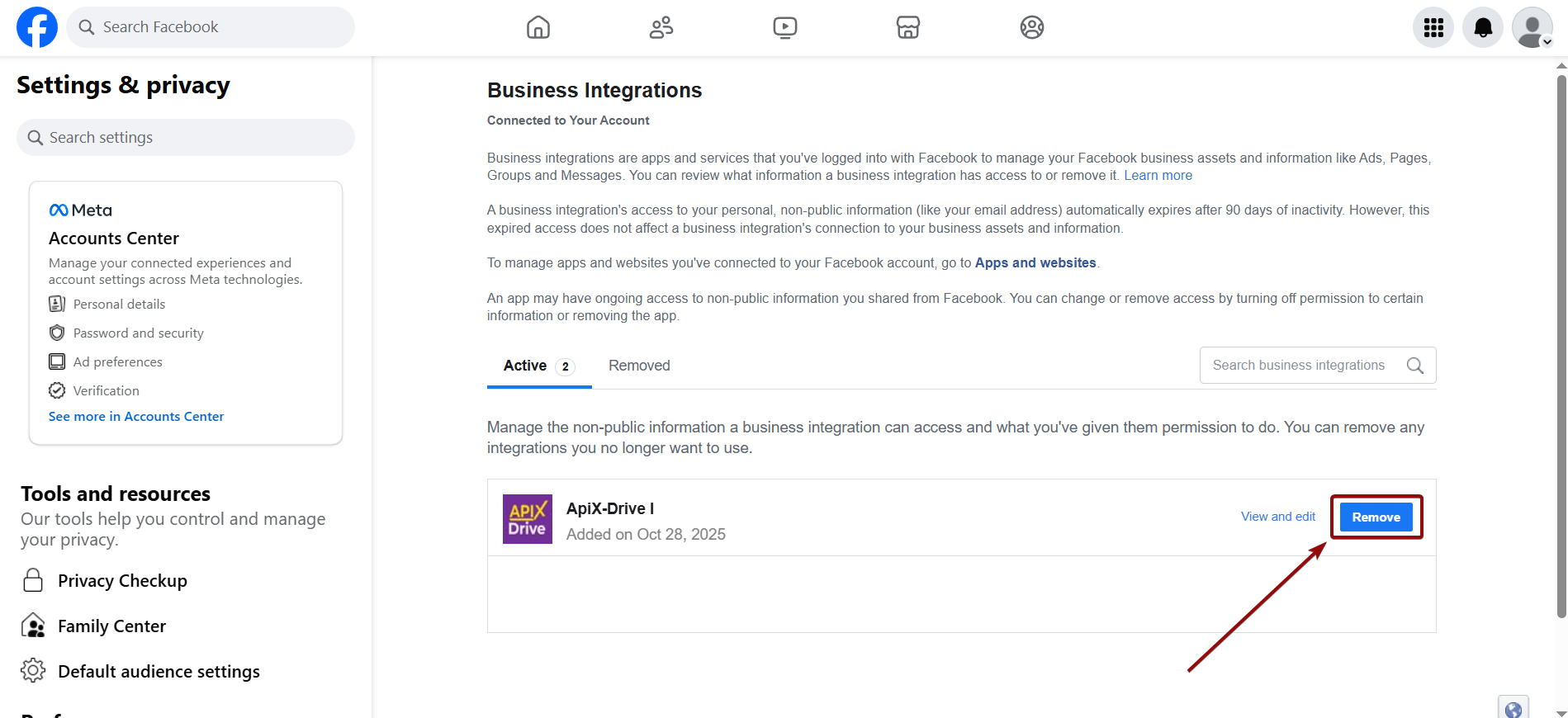1568x718 pixels.
Task: Switch to the Removed tab
Action: 639,366
